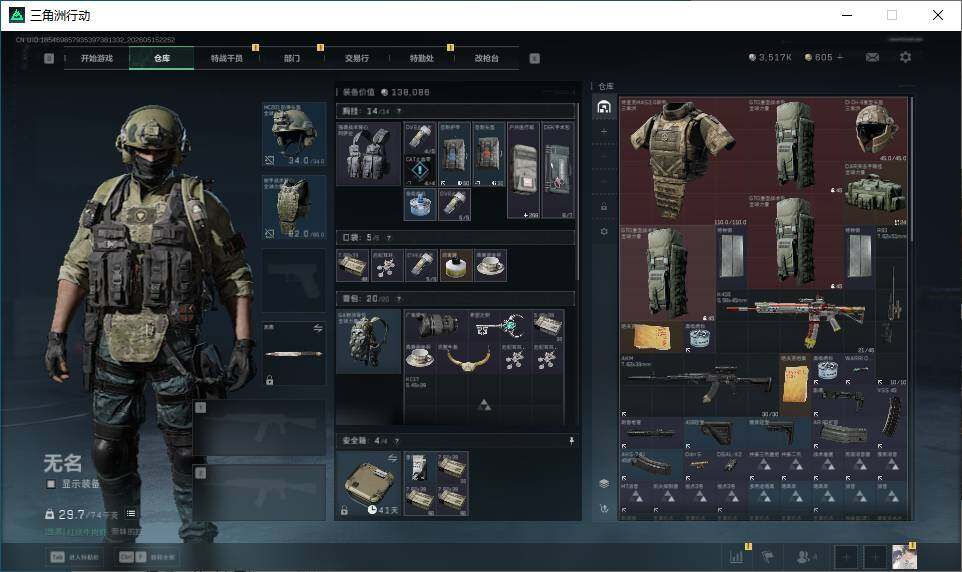The image size is (962, 572).
Task: Click the question mark beside 背包 20/20
Action: click(x=399, y=299)
